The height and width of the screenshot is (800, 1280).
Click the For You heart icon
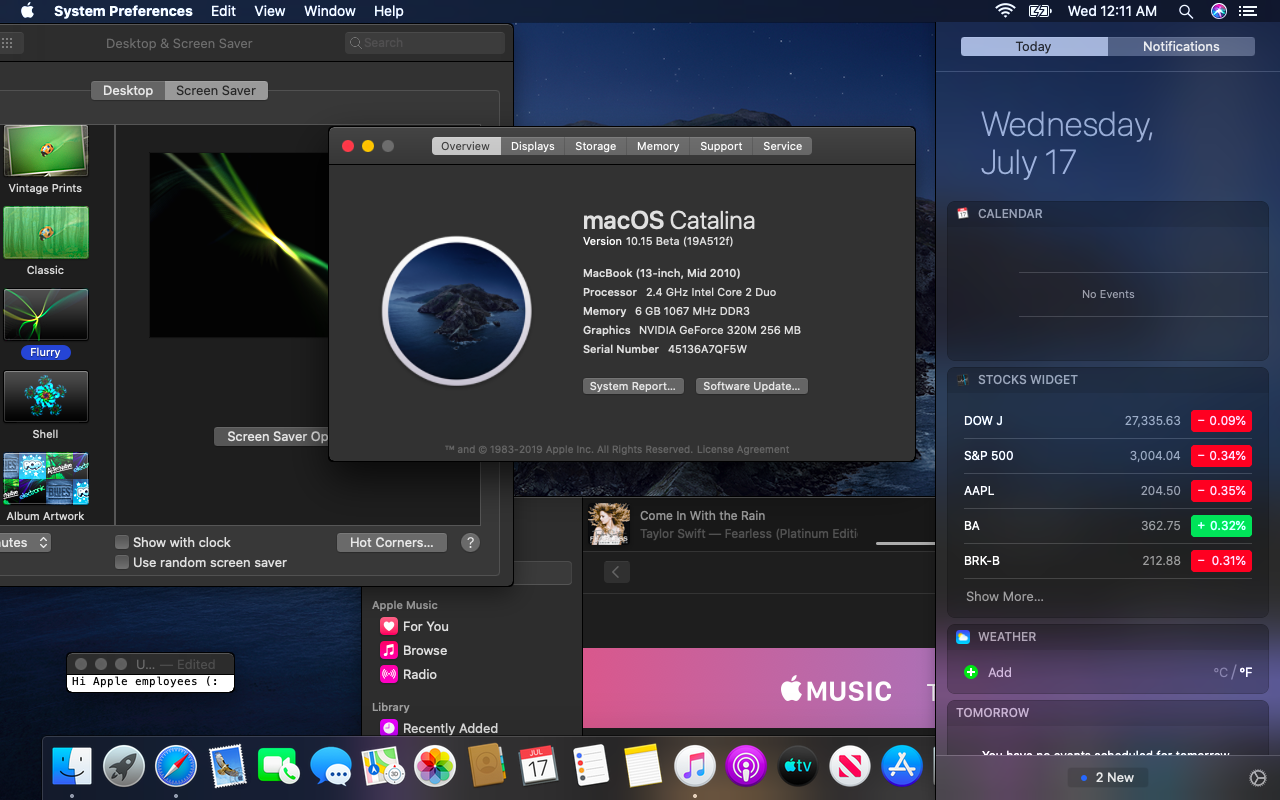click(x=389, y=626)
